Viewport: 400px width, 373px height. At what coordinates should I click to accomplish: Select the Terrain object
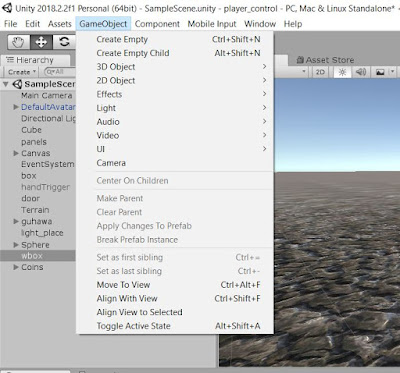[x=35, y=210]
